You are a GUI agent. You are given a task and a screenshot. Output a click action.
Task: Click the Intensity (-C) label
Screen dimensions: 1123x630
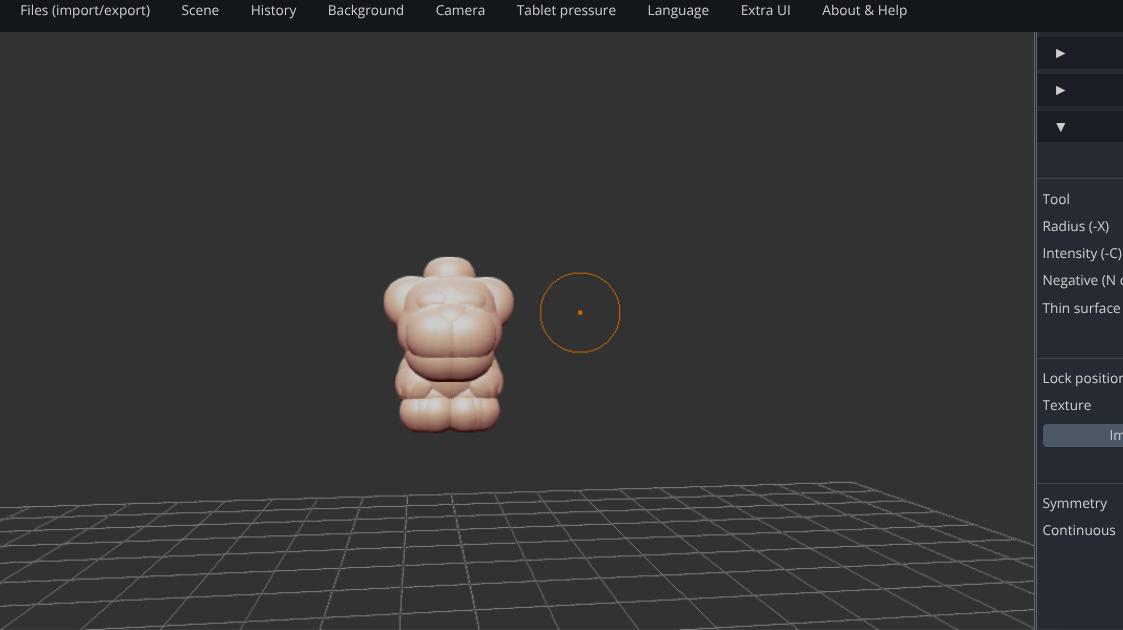point(1082,253)
